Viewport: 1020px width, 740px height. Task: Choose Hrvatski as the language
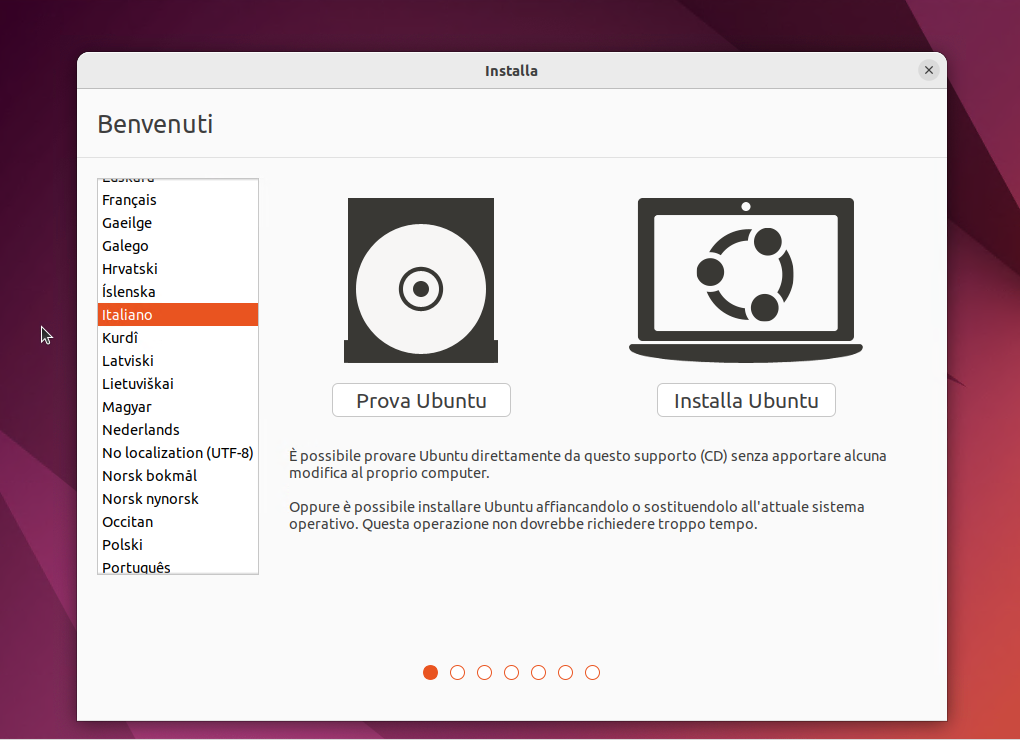click(x=178, y=269)
